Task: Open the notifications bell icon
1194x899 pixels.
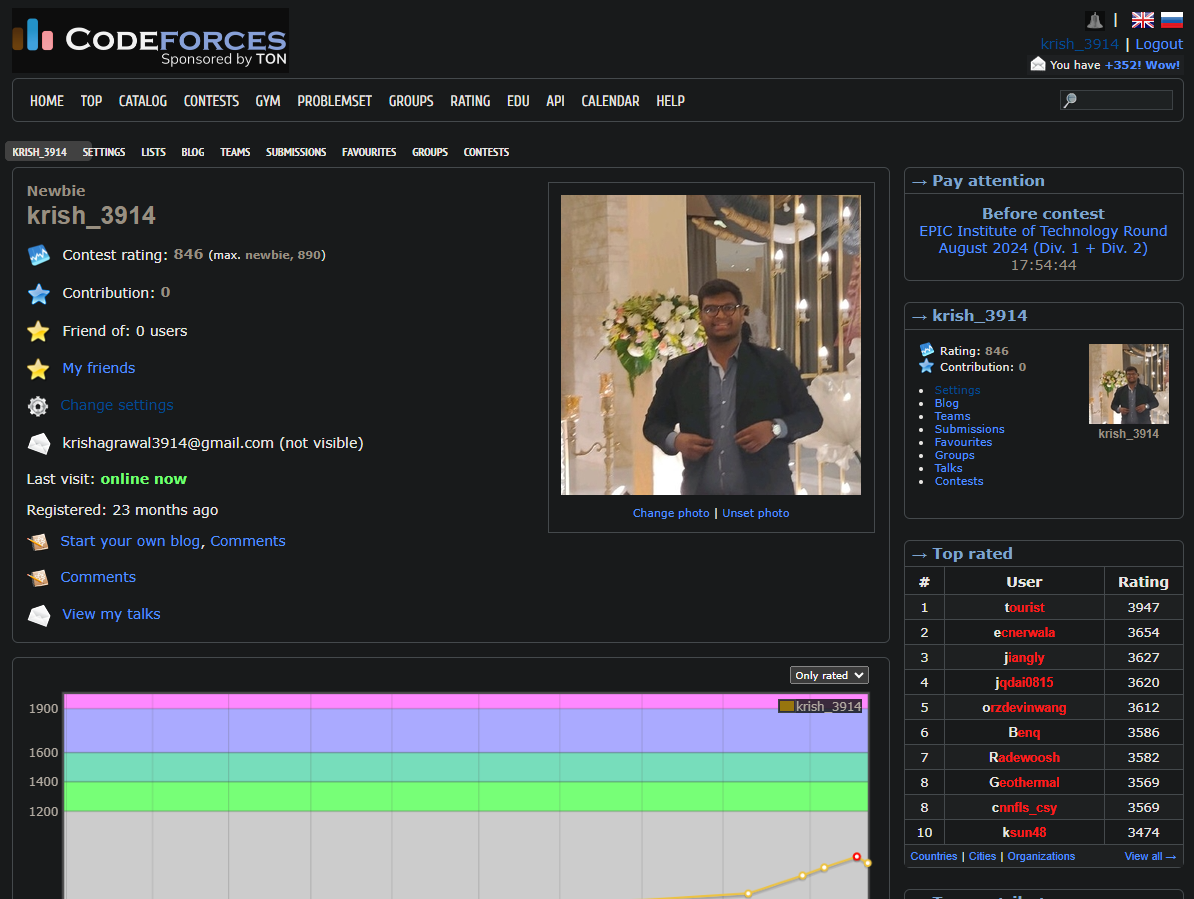Action: 1094,20
